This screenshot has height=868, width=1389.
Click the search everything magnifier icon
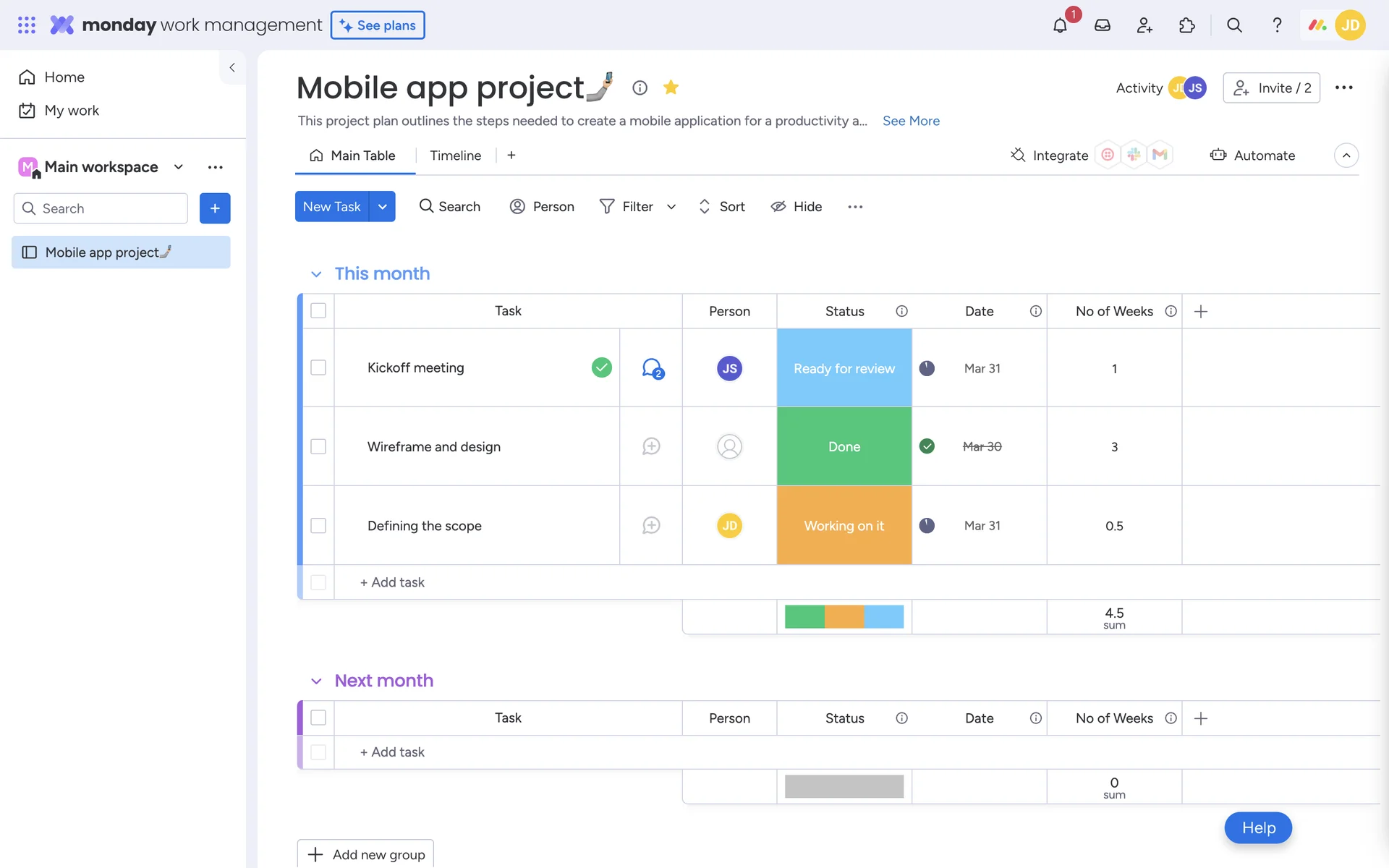coord(1234,25)
